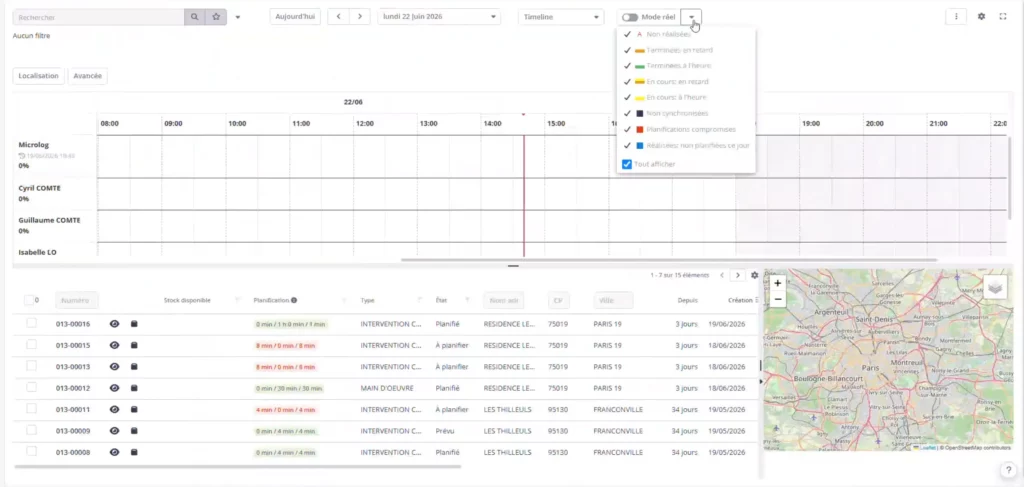Zoom in on the map
This screenshot has height=487, width=1024.
pyautogui.click(x=777, y=283)
